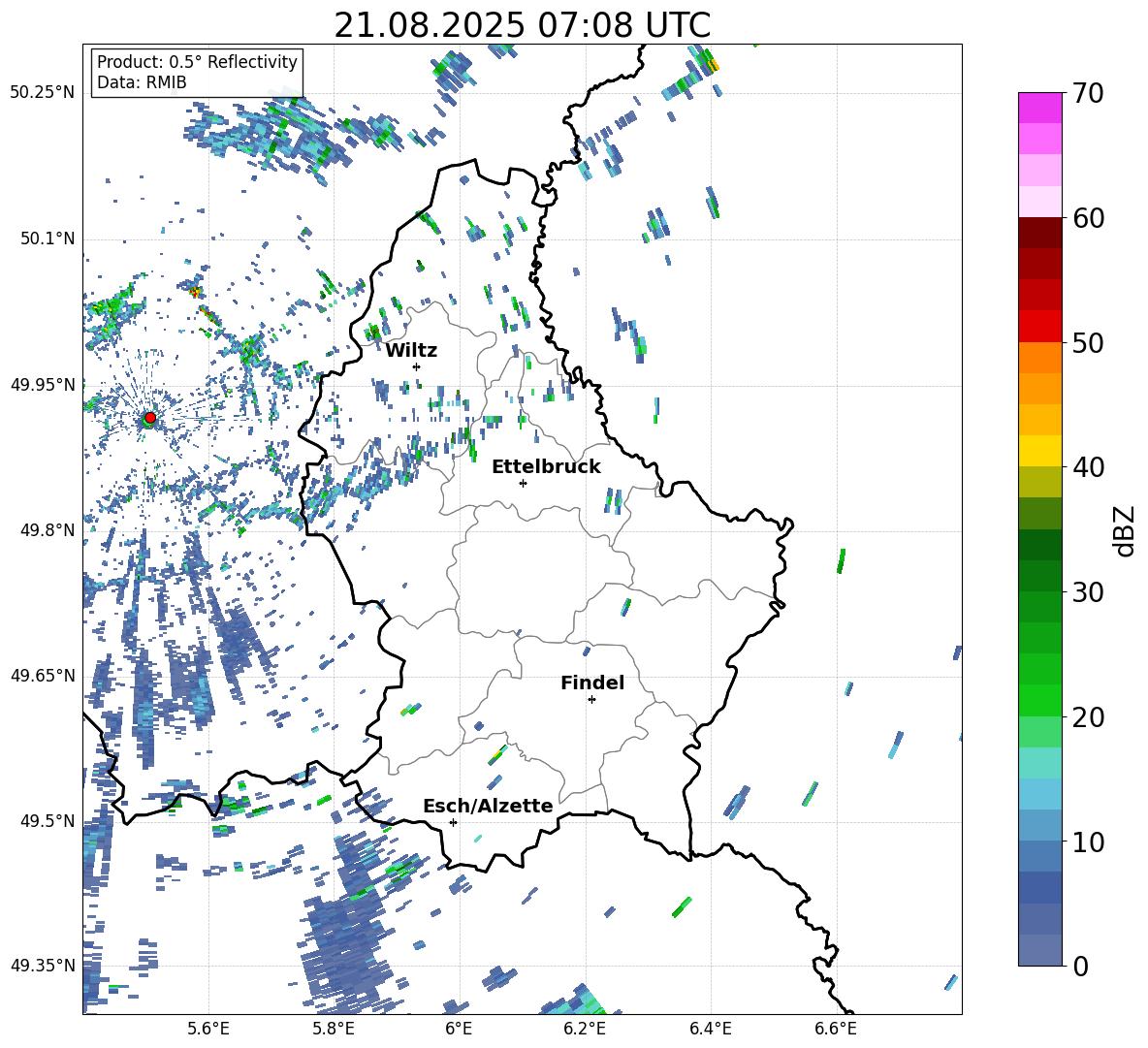Click the 6.6°E longitude label
Viewport: 1148px width, 1048px height.
point(836,1029)
